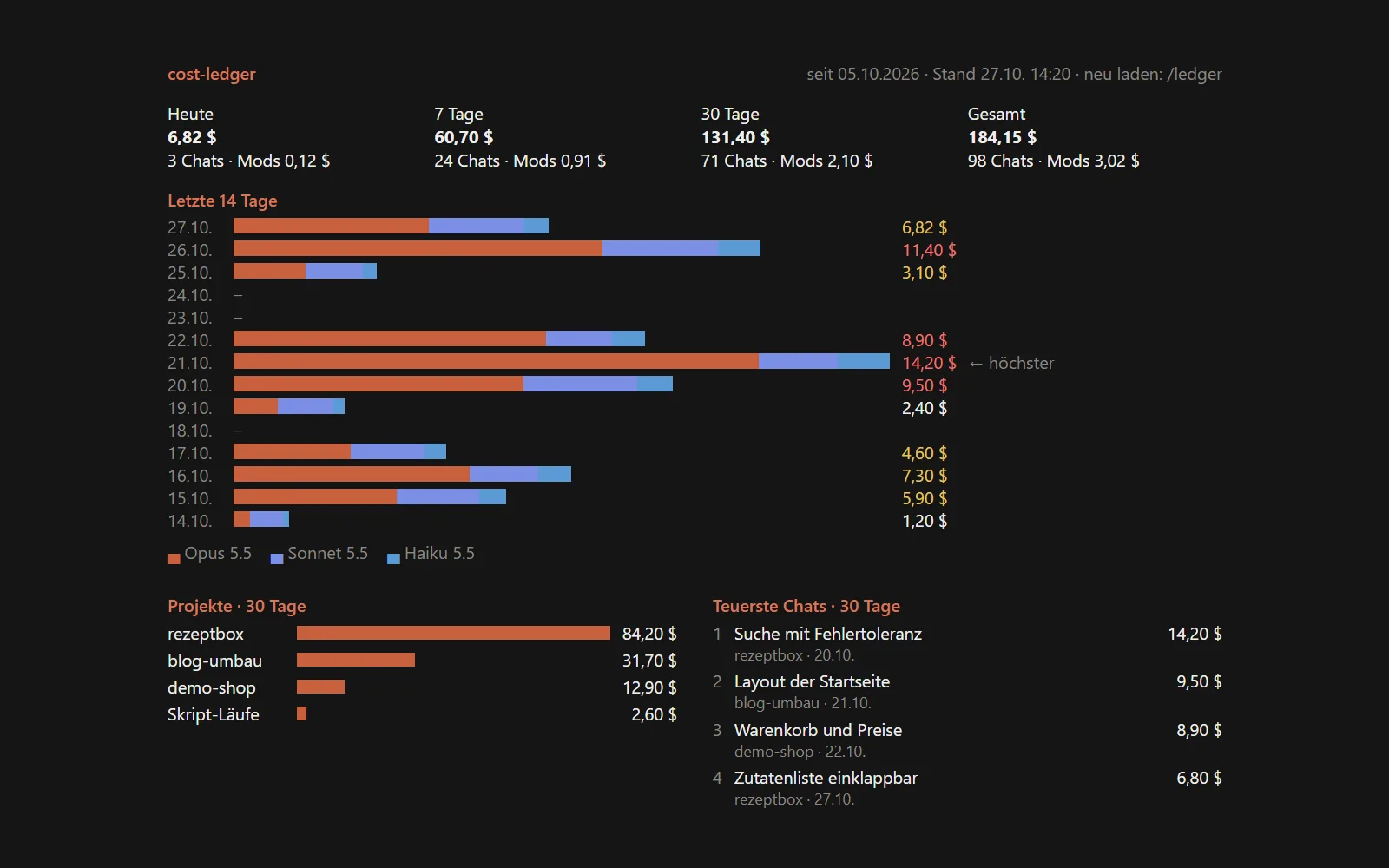The width and height of the screenshot is (1389, 868).
Task: Open chat 'Suche mit Fehlertoleranz'
Action: pos(828,634)
